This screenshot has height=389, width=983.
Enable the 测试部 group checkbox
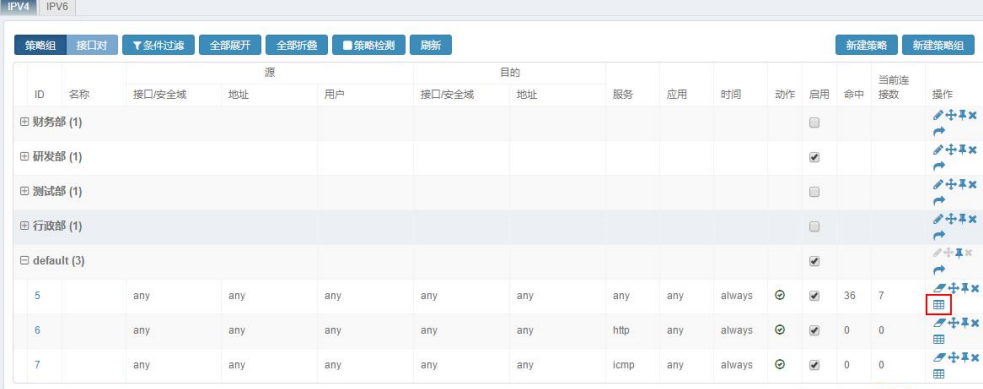point(814,192)
